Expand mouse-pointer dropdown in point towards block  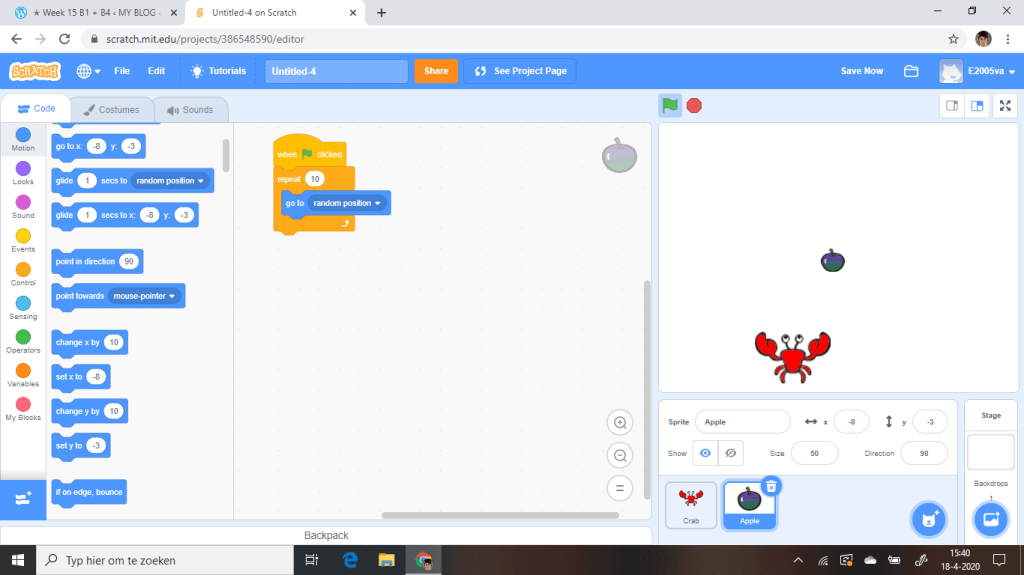(172, 296)
